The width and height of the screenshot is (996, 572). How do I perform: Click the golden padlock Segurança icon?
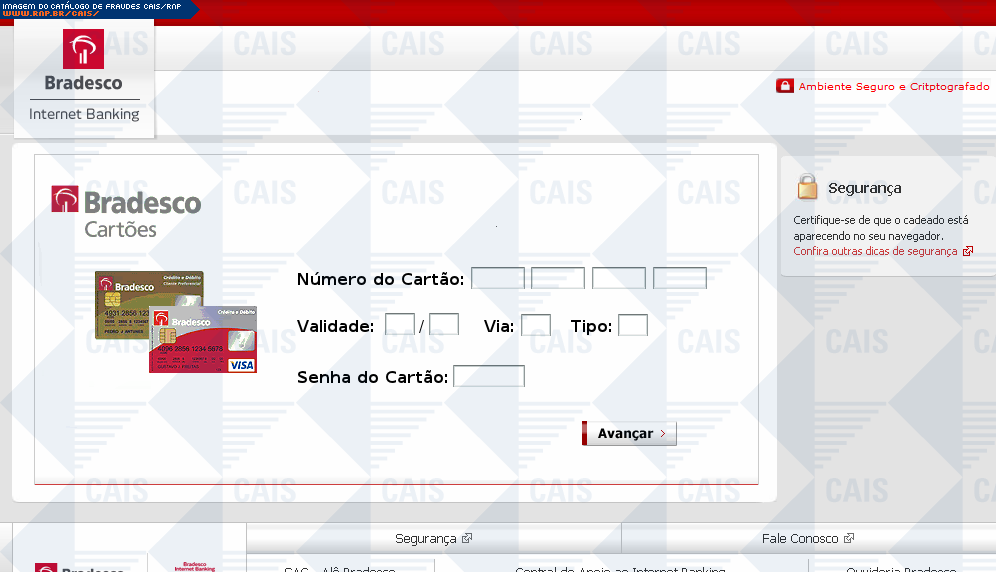(807, 187)
